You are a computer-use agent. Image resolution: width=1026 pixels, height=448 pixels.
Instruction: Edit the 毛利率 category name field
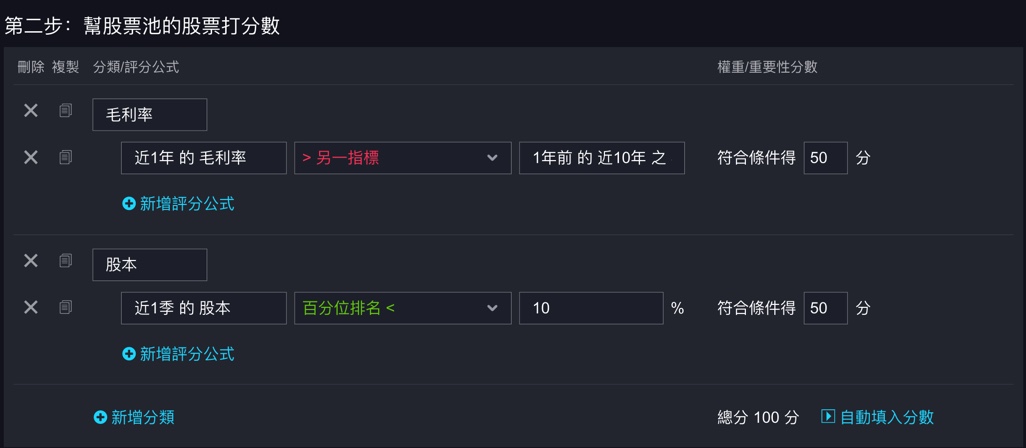click(x=150, y=115)
